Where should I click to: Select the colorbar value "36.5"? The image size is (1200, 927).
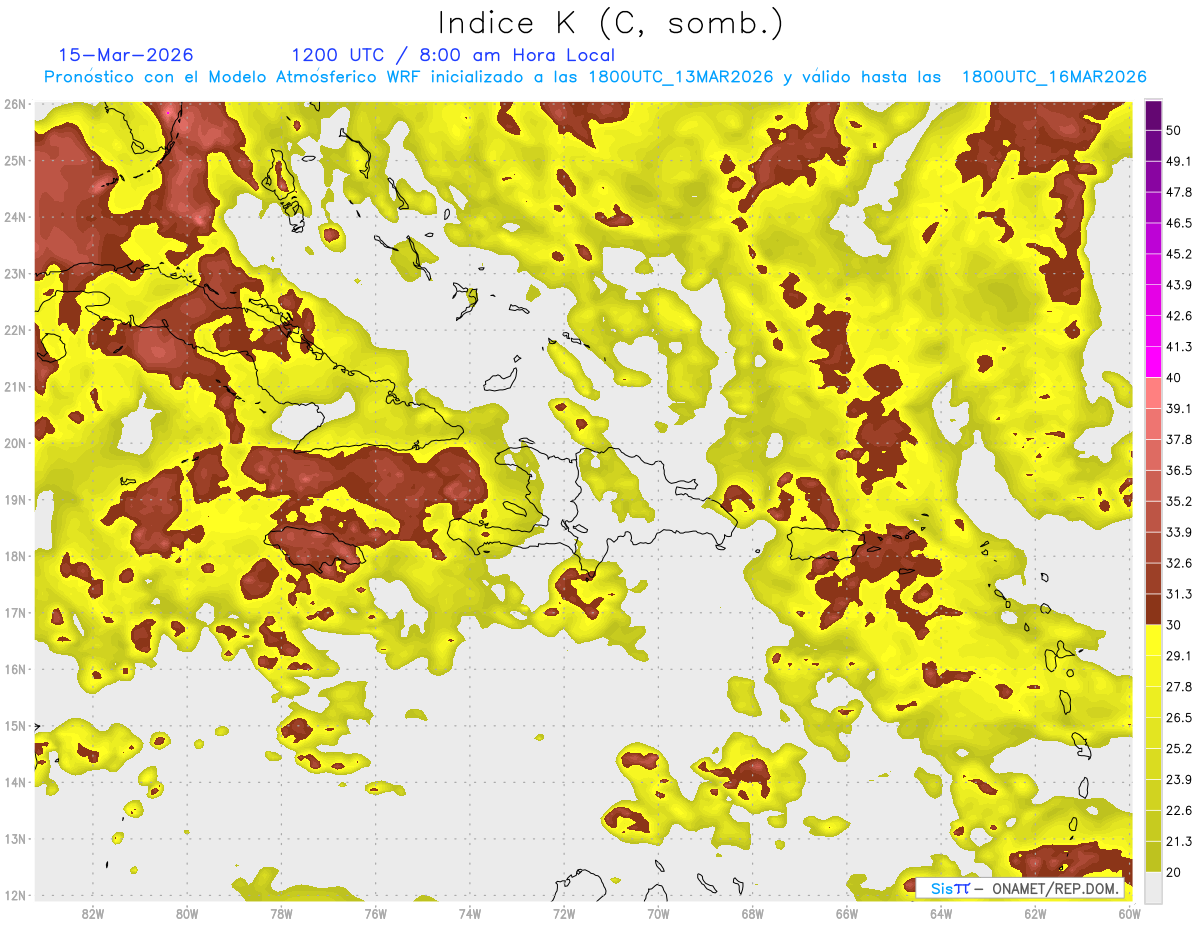pyautogui.click(x=1178, y=470)
